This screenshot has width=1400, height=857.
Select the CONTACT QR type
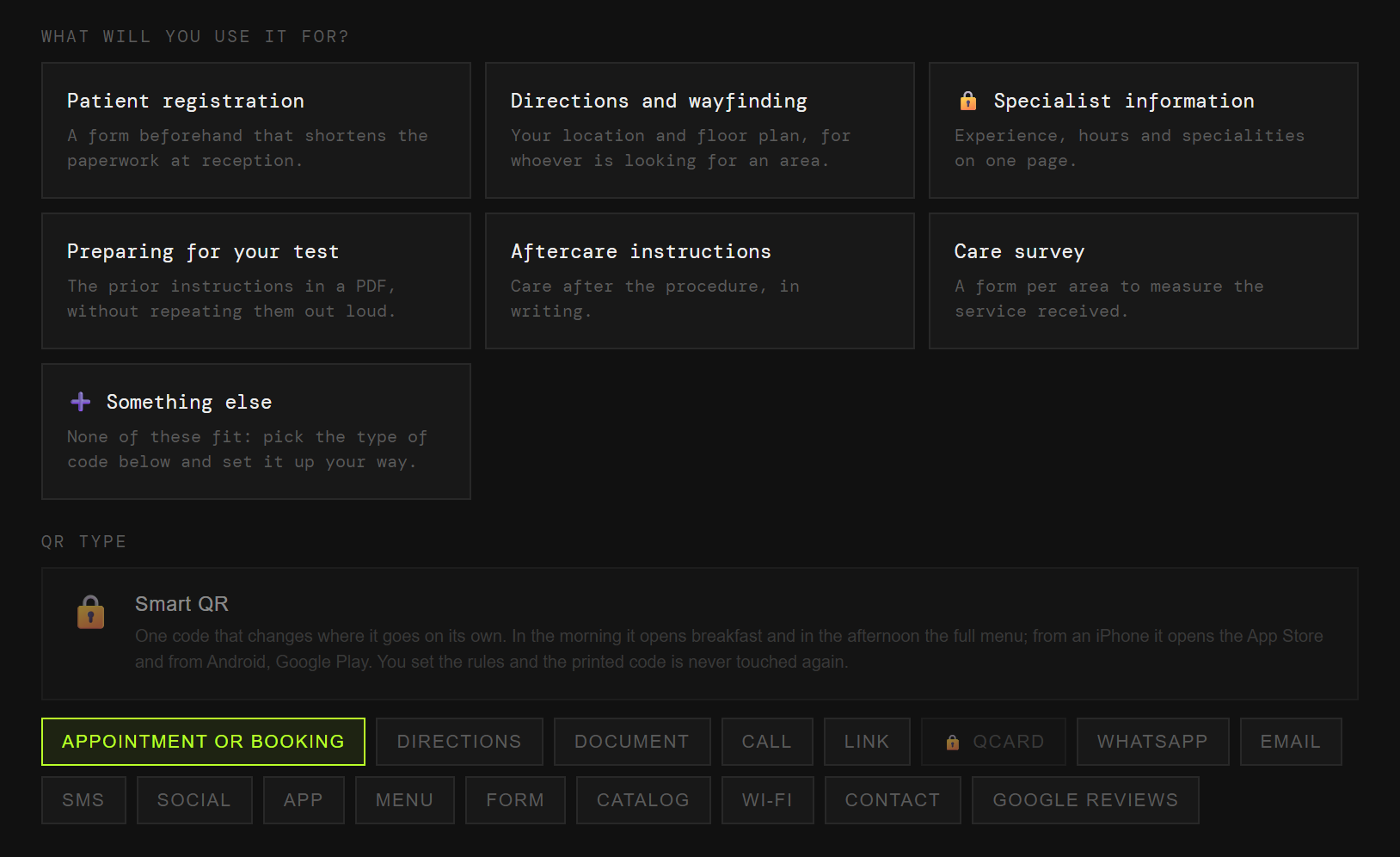coord(893,800)
